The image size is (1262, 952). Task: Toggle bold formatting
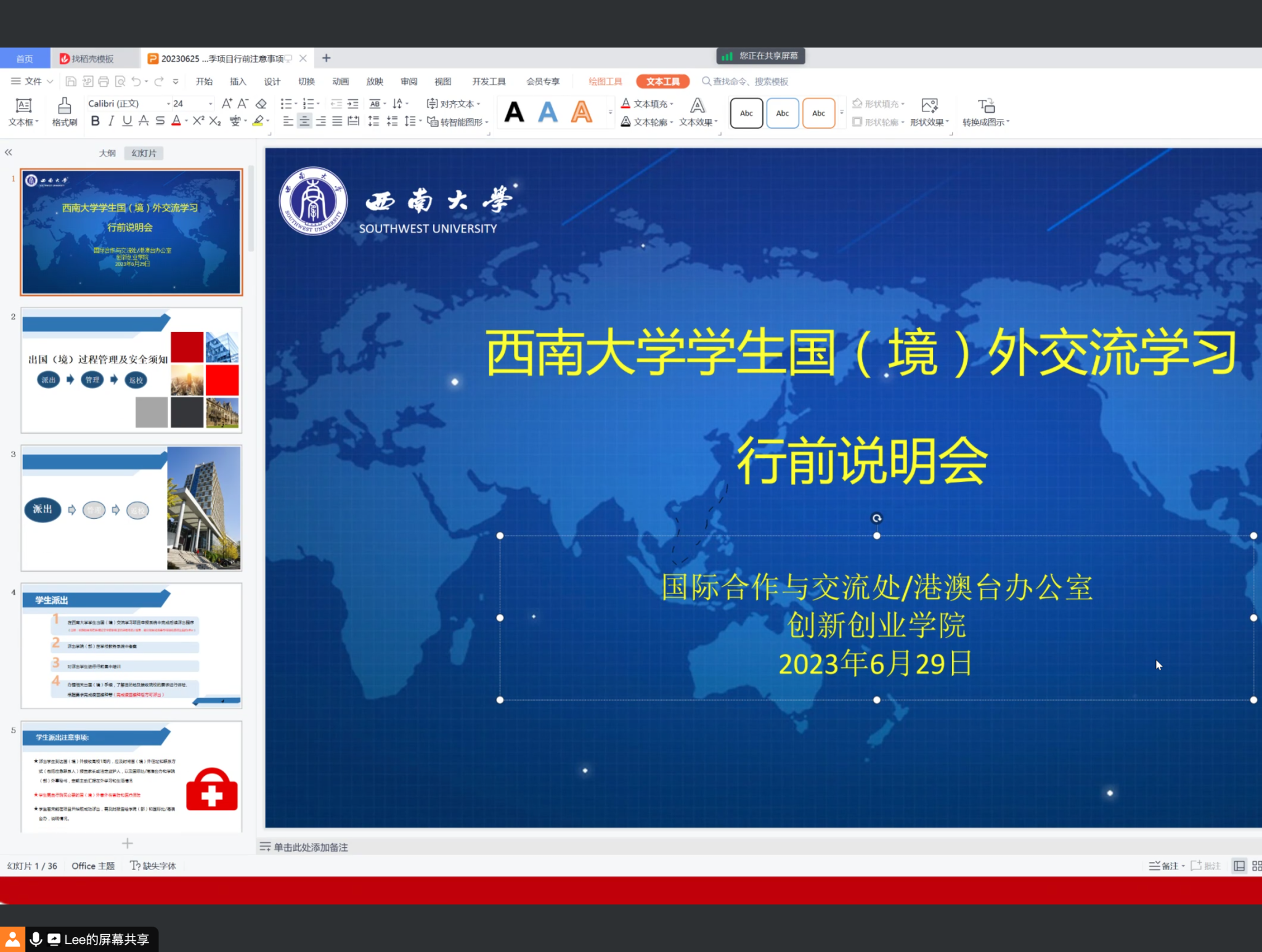coord(95,121)
